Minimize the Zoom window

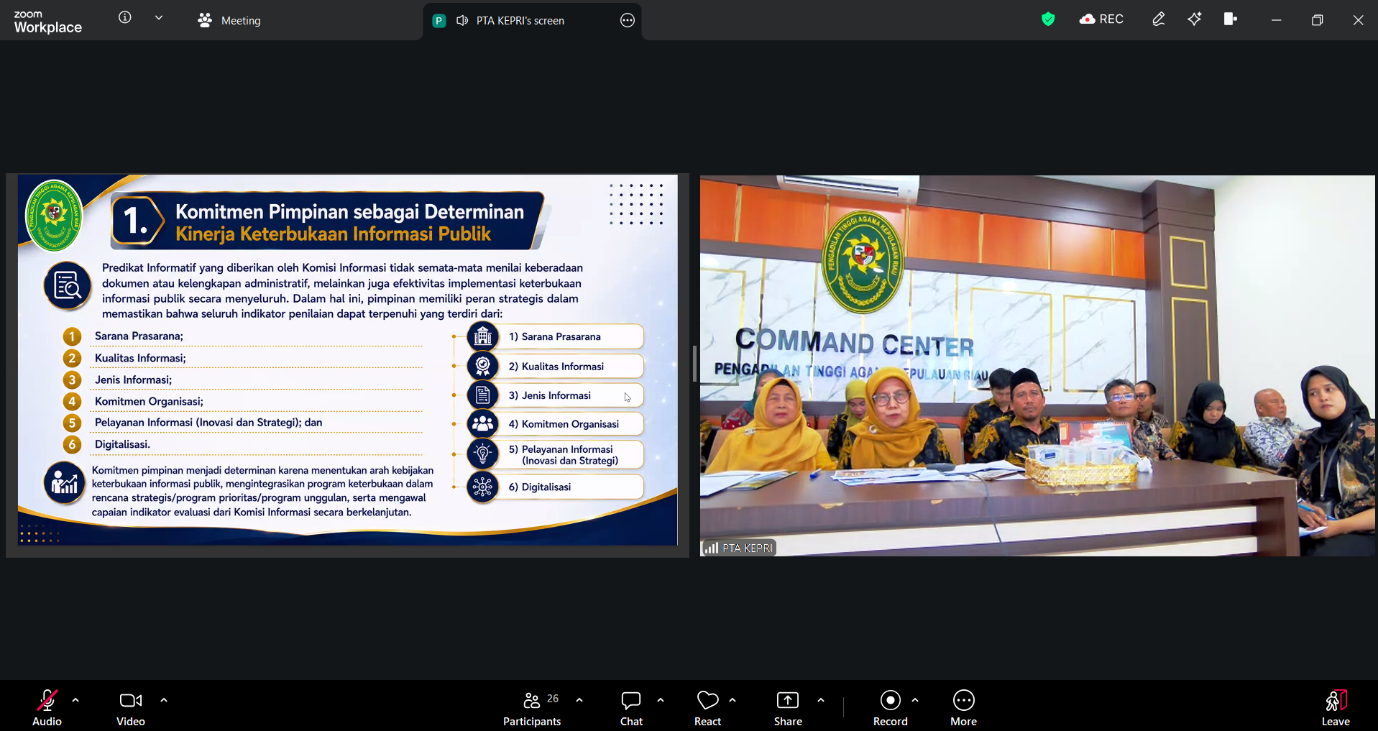[1276, 20]
